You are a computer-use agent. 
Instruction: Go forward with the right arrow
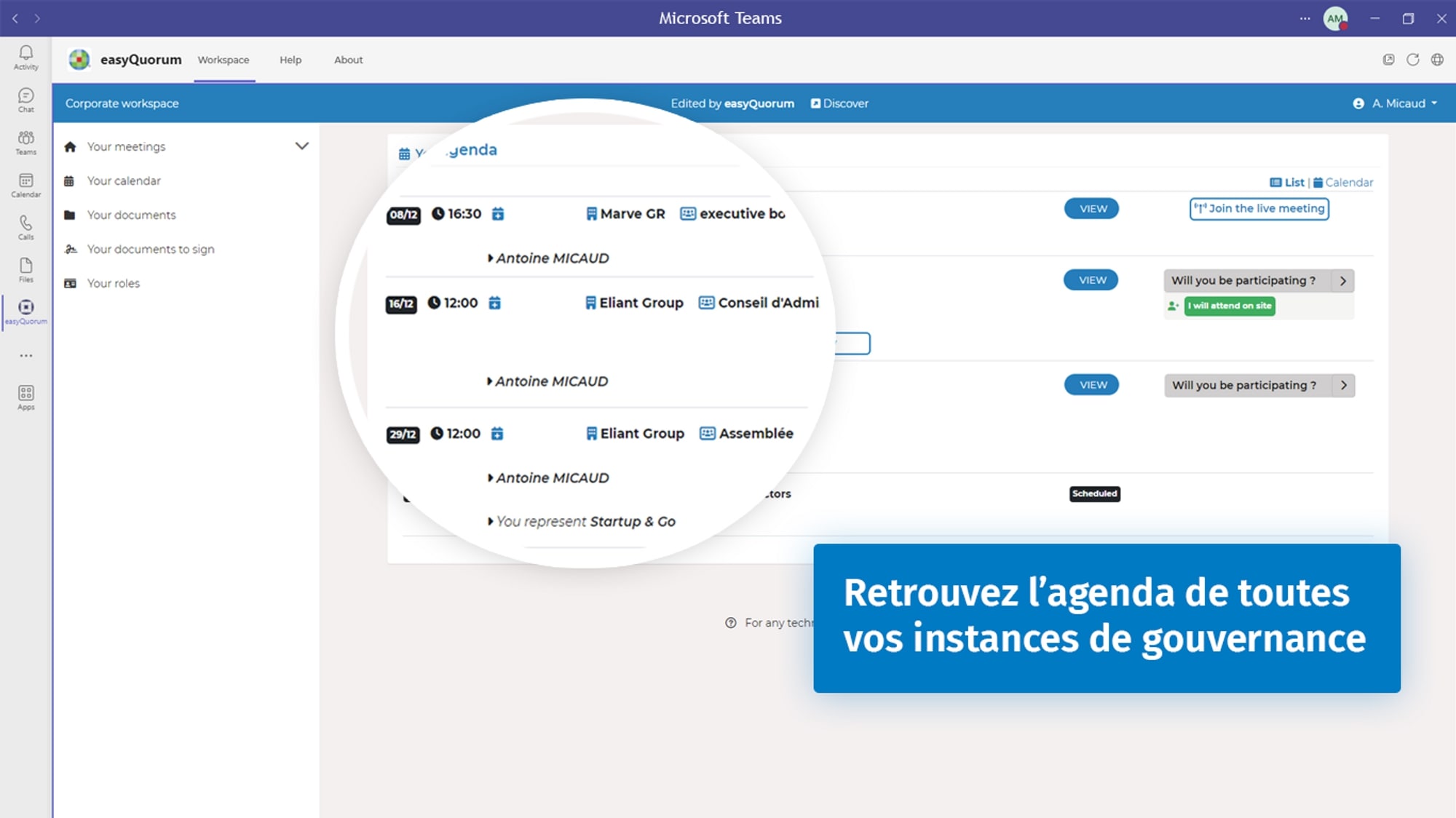(37, 18)
